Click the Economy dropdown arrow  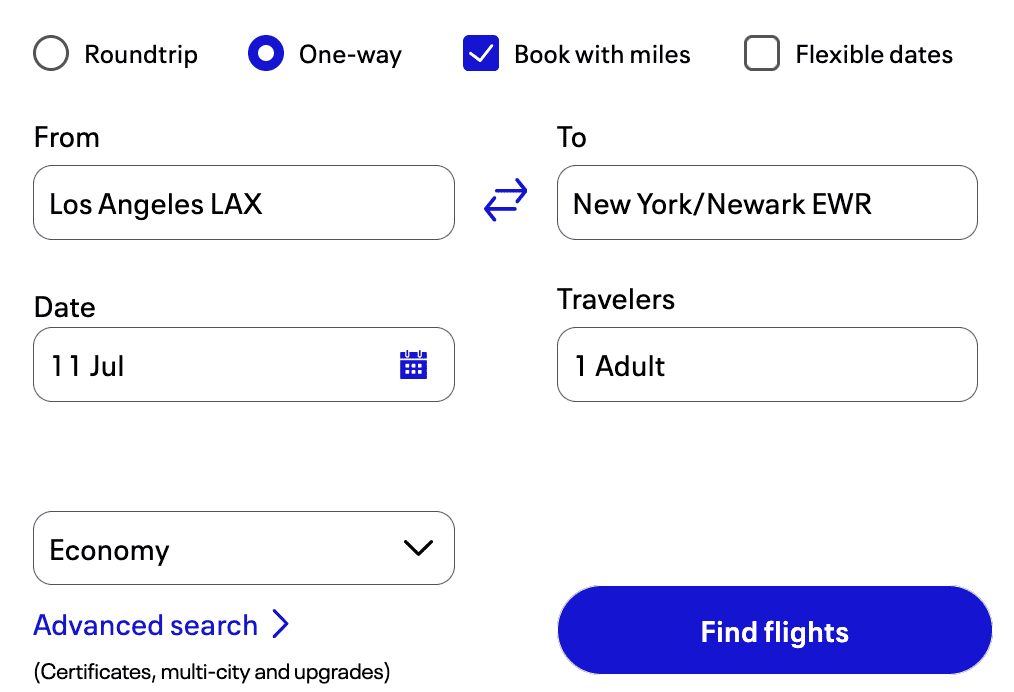[x=417, y=548]
